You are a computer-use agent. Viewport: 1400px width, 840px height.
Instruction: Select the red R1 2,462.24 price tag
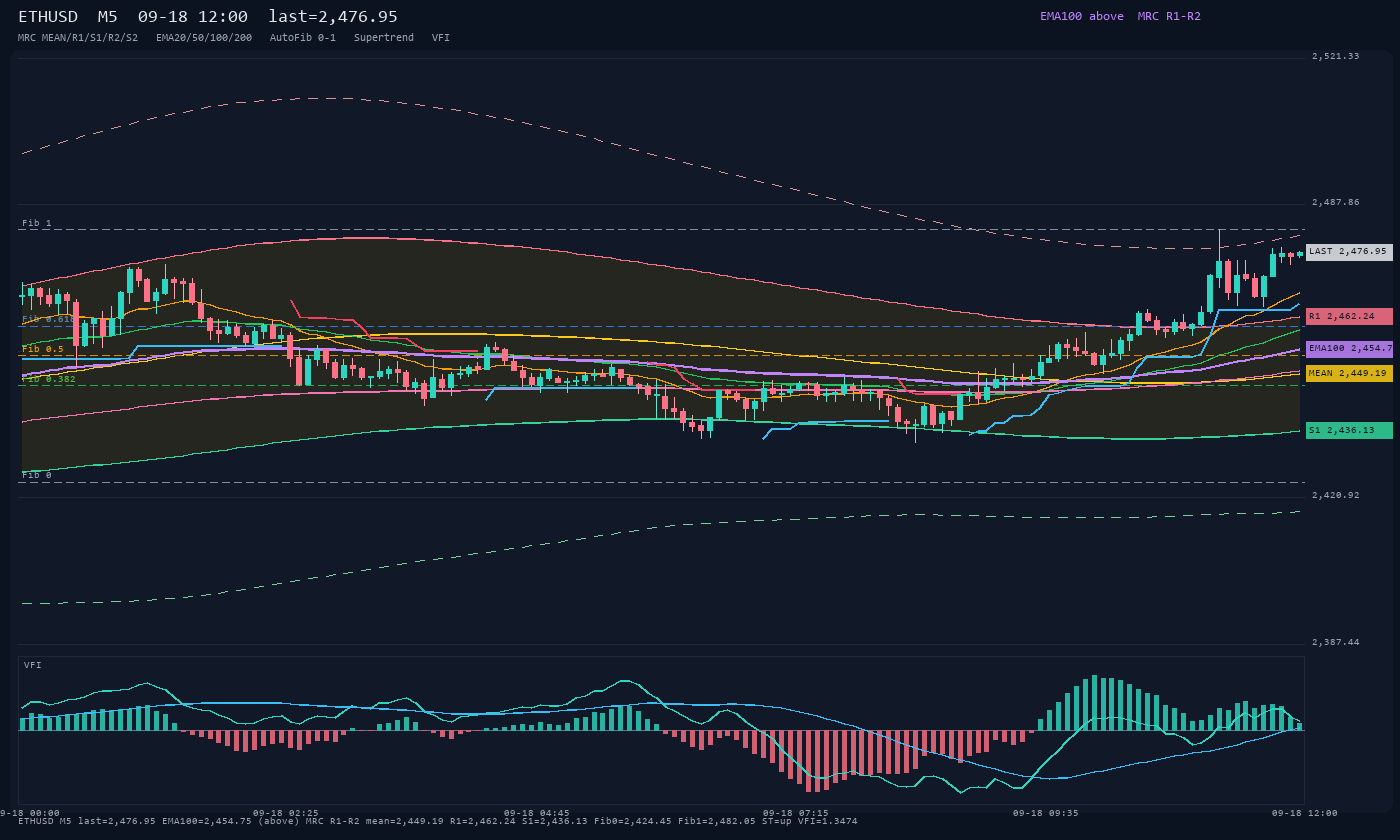click(x=1349, y=316)
